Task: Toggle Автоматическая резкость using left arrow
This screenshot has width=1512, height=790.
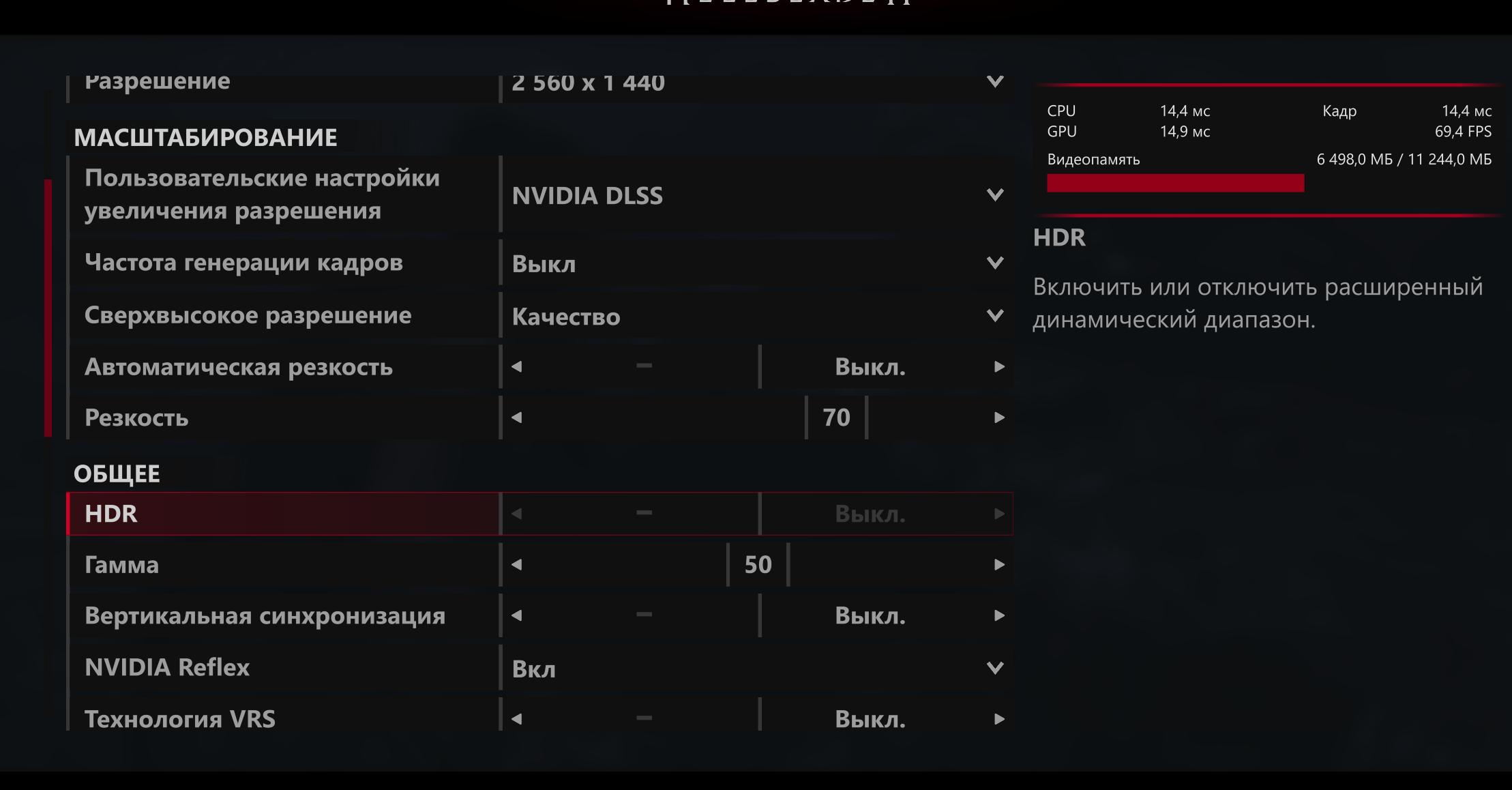Action: pos(516,367)
